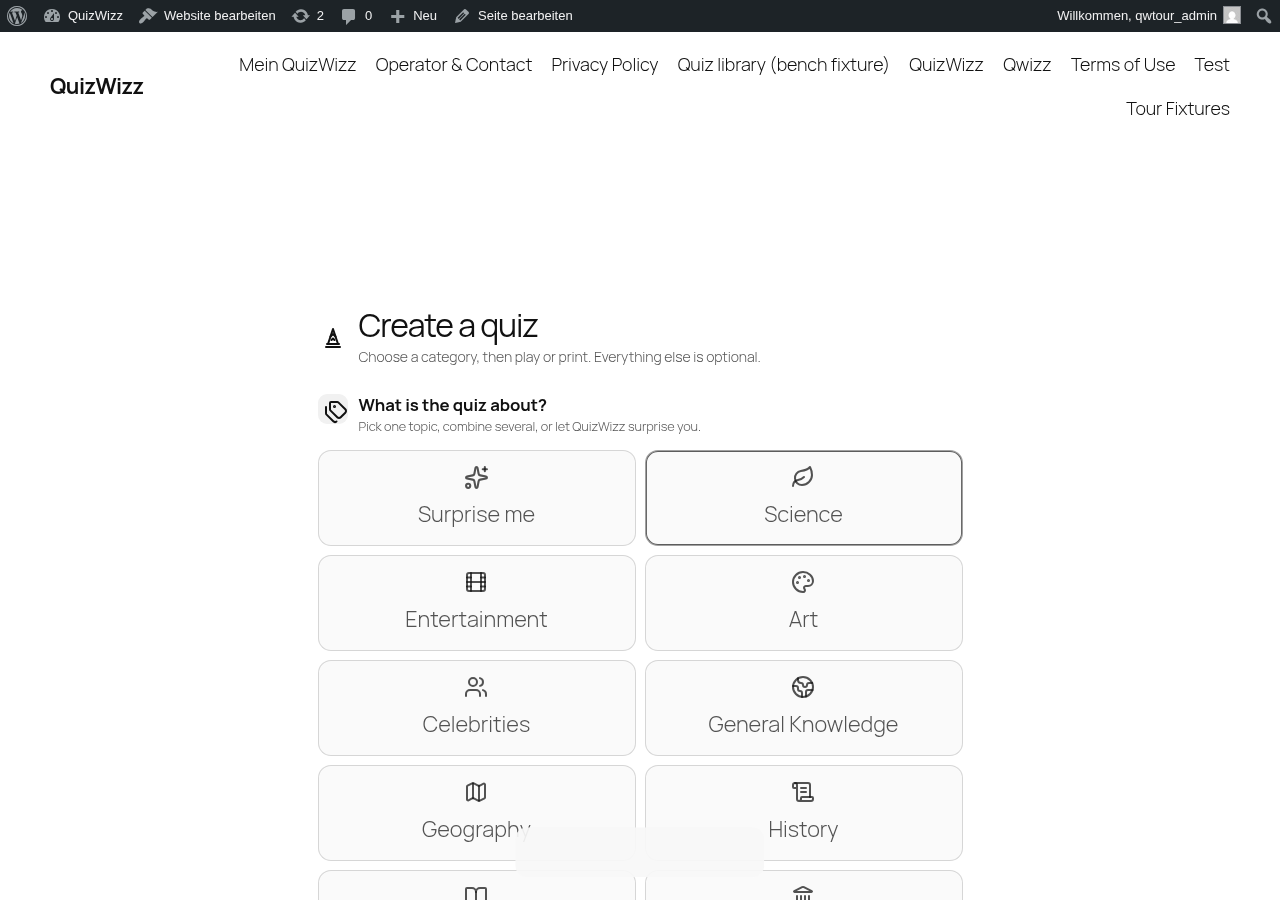Image resolution: width=1280 pixels, height=900 pixels.
Task: Click the 'What is the quiz about?' heading
Action: coord(452,405)
